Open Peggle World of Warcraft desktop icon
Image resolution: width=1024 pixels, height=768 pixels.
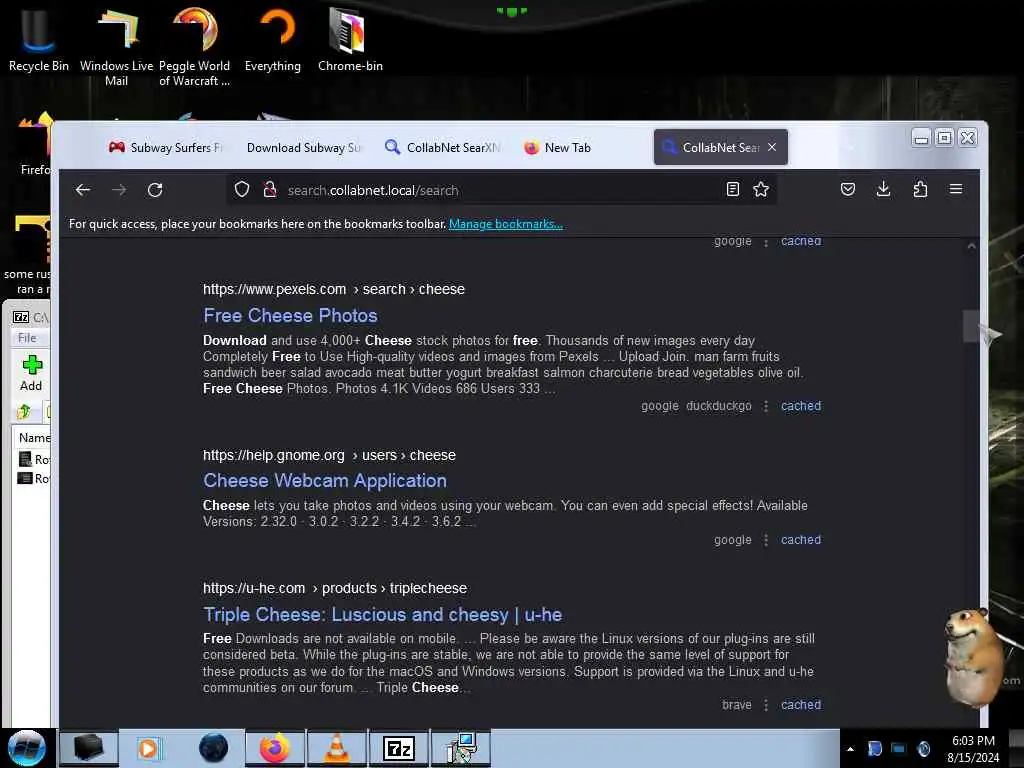195,46
